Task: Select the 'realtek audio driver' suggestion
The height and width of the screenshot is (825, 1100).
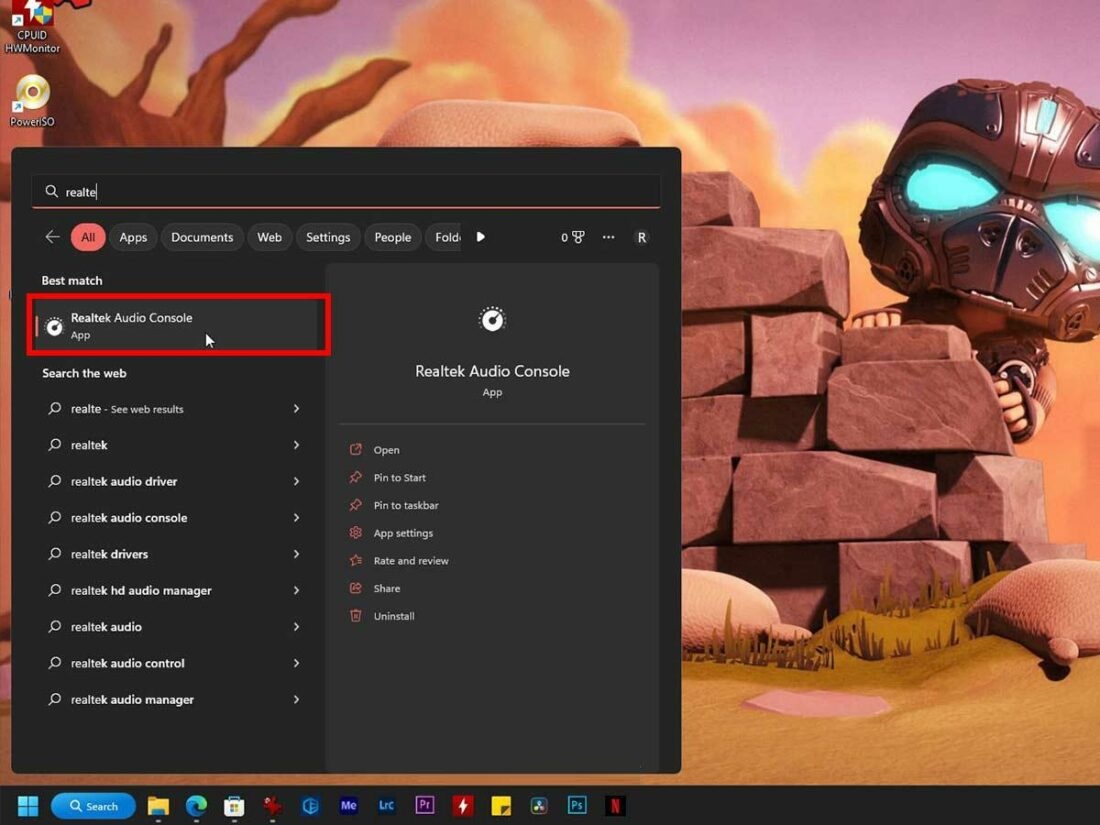Action: pyautogui.click(x=175, y=481)
